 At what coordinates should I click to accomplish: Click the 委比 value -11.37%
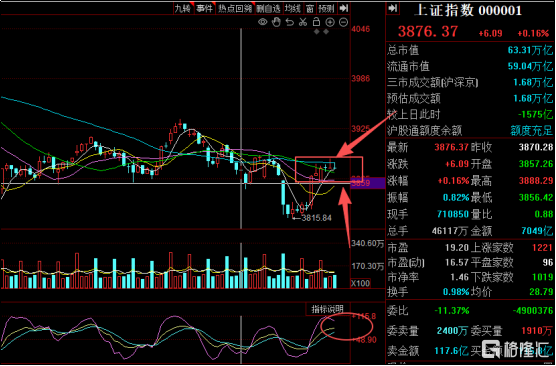452,311
